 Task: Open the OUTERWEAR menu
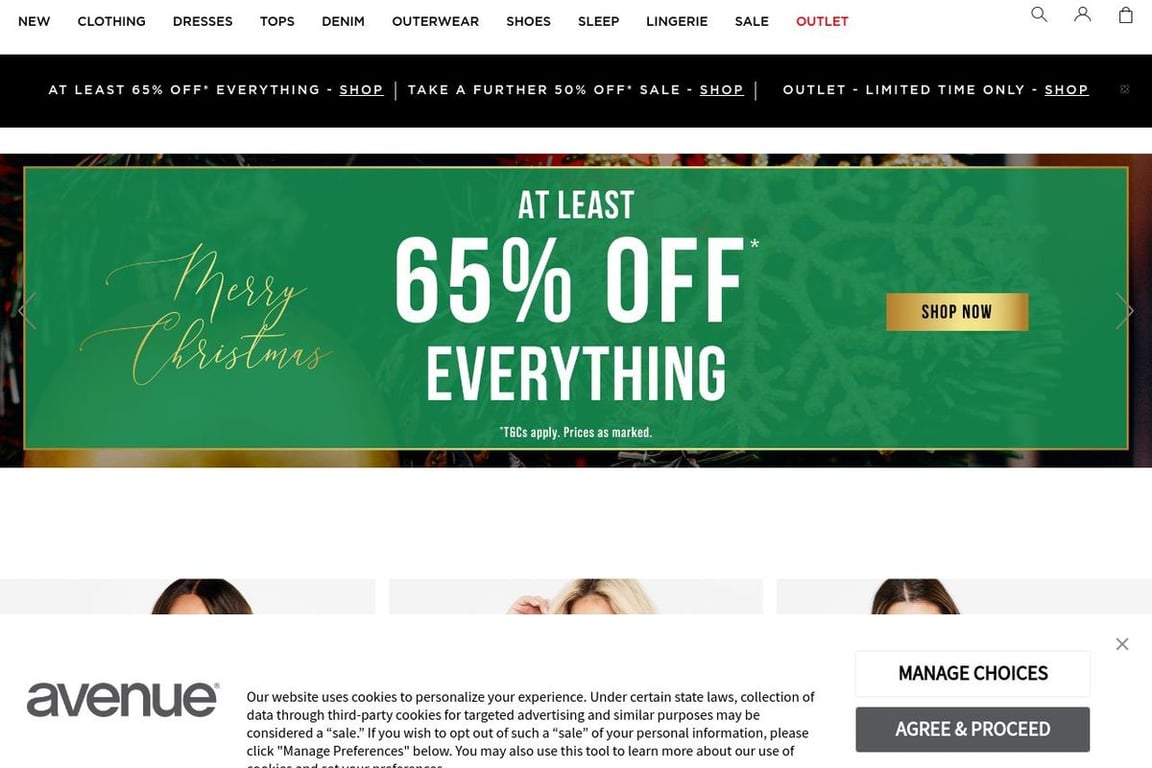[x=435, y=21]
